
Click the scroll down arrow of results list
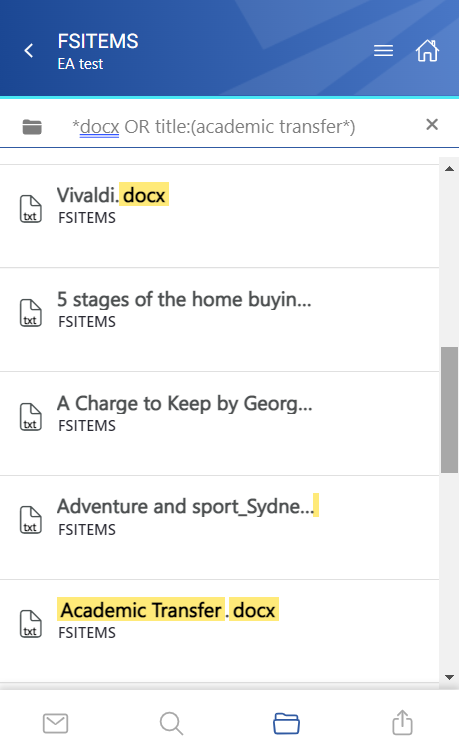coord(449,677)
